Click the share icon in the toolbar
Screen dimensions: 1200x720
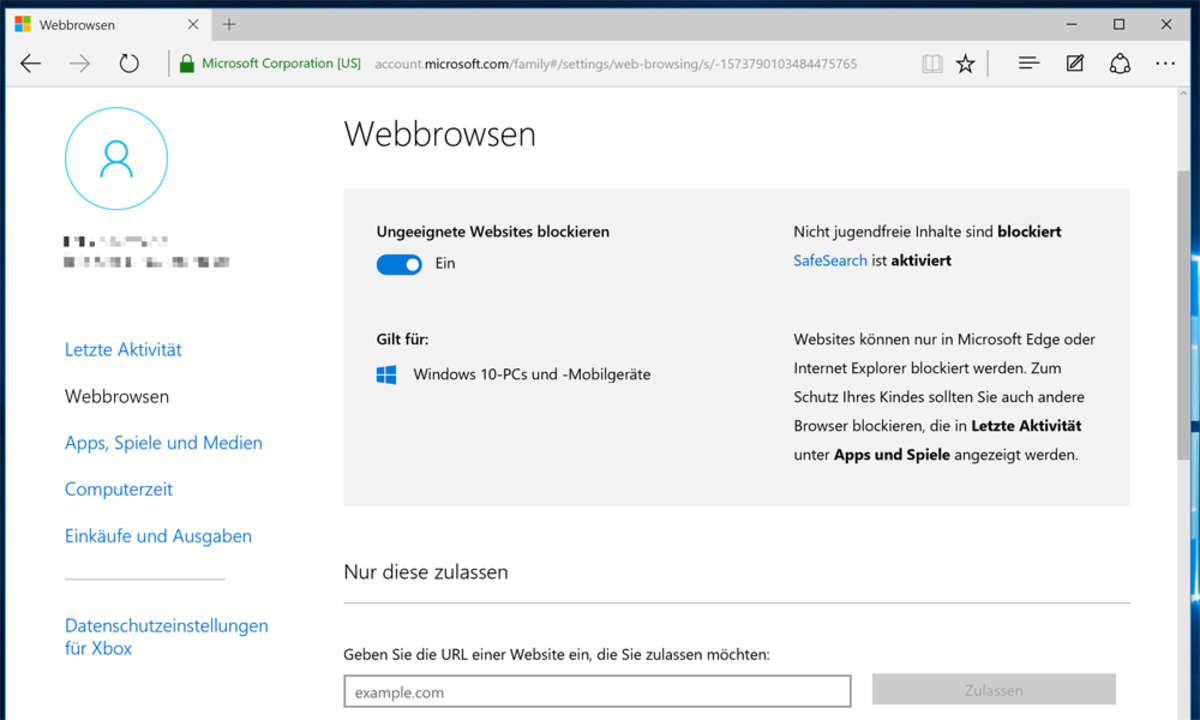pos(1120,64)
